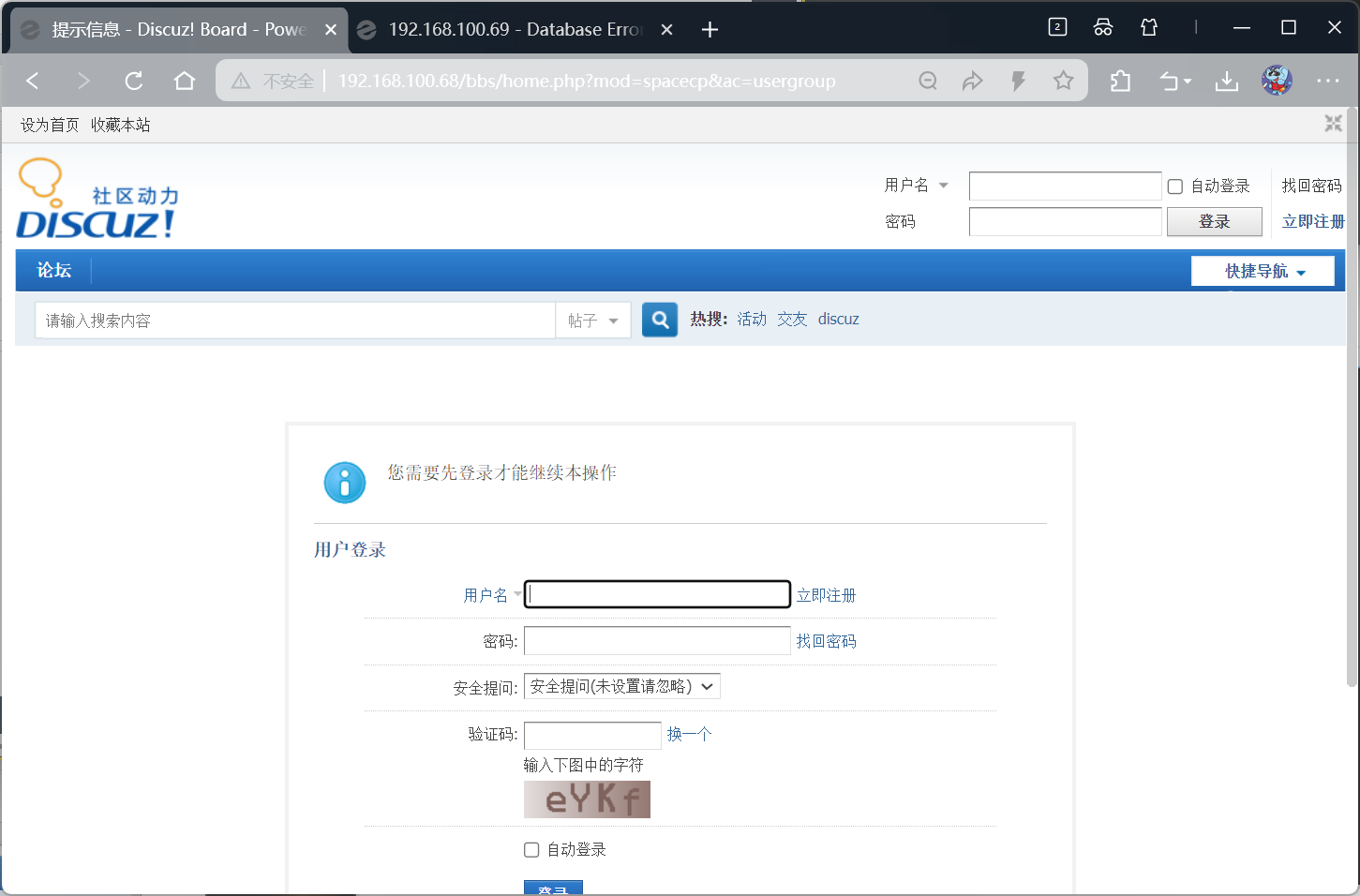The height and width of the screenshot is (896, 1360).
Task: Check 自动登录 next to the header login fields
Action: [x=1174, y=186]
